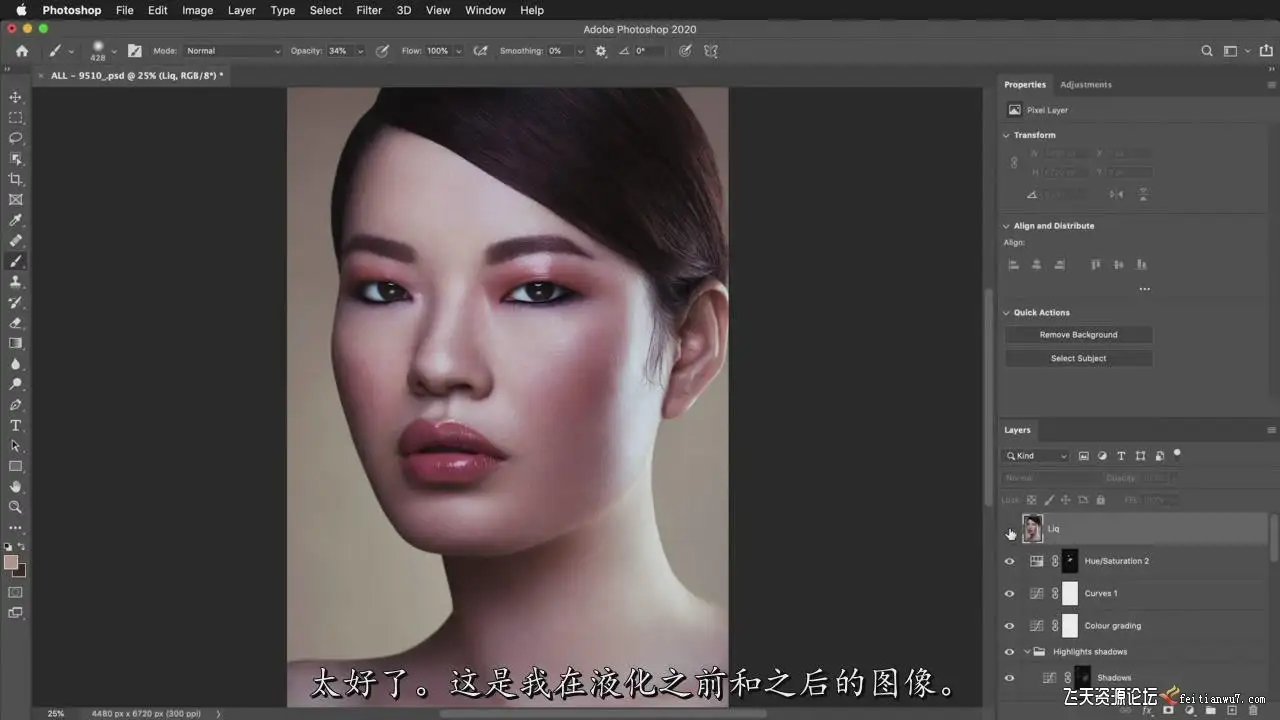Select the Frame tool
Image resolution: width=1280 pixels, height=720 pixels.
[x=15, y=200]
